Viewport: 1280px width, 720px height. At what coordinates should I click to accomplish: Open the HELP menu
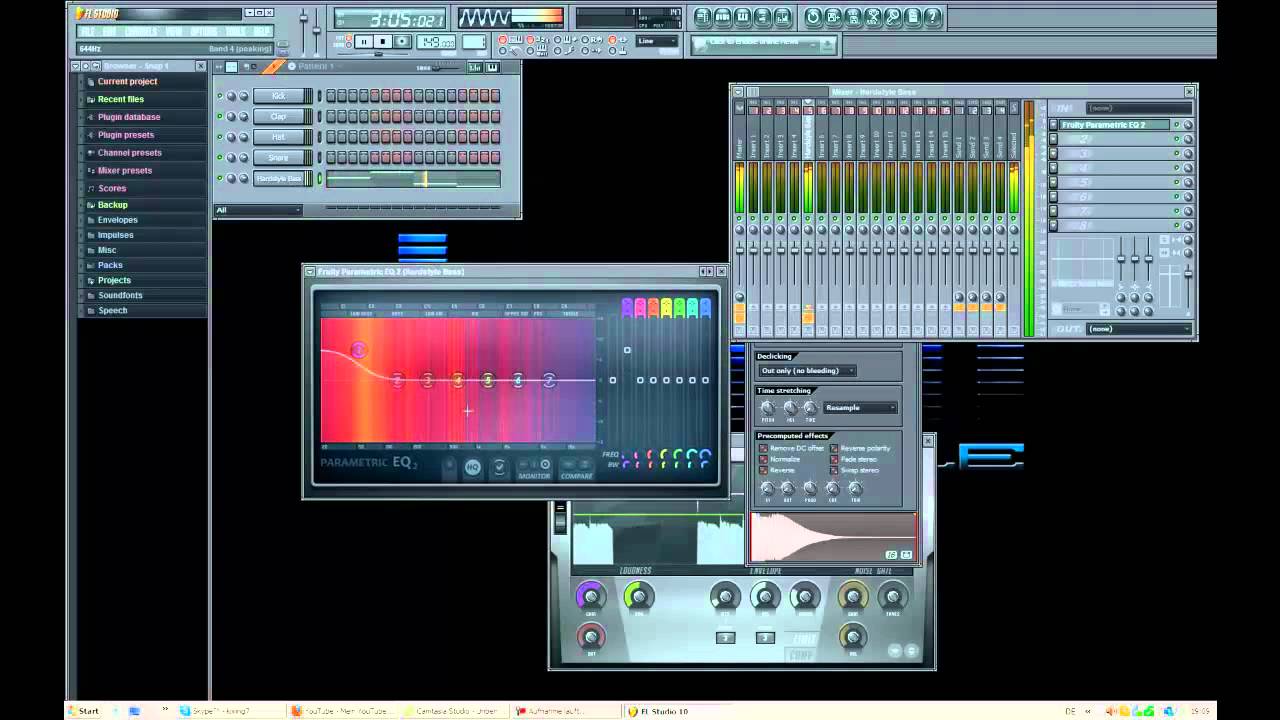coord(261,31)
